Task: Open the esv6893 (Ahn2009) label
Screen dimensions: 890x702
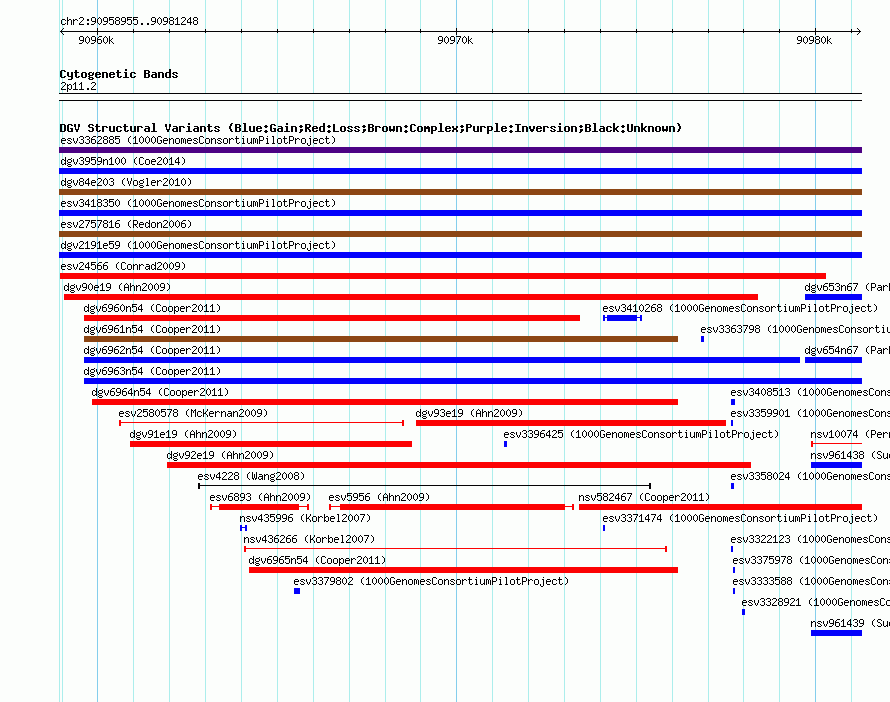Action: coord(261,497)
